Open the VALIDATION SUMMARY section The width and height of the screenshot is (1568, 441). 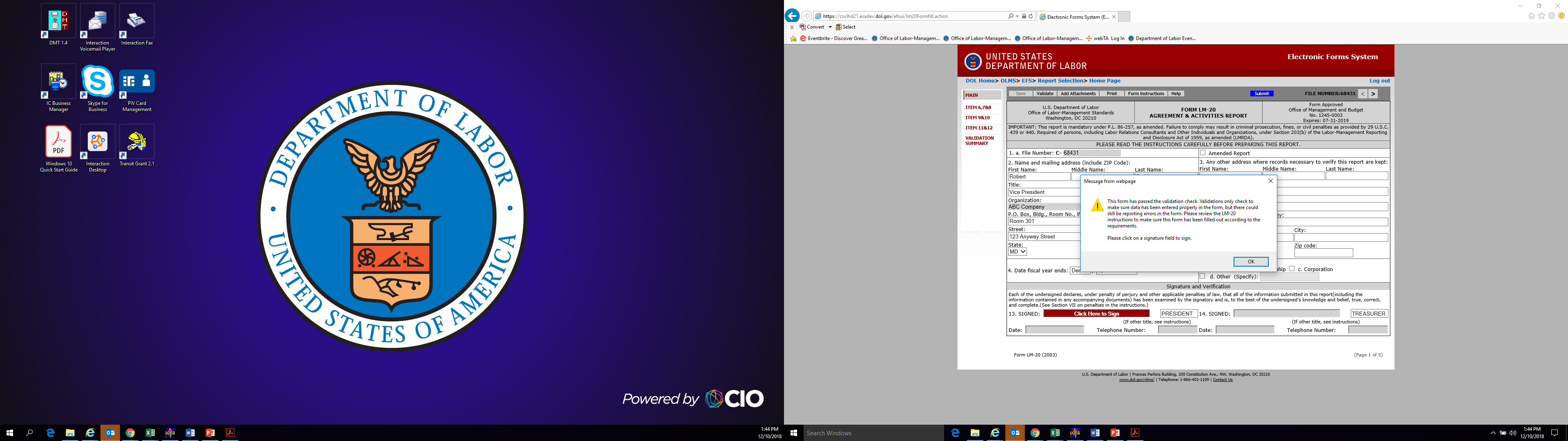[x=979, y=141]
